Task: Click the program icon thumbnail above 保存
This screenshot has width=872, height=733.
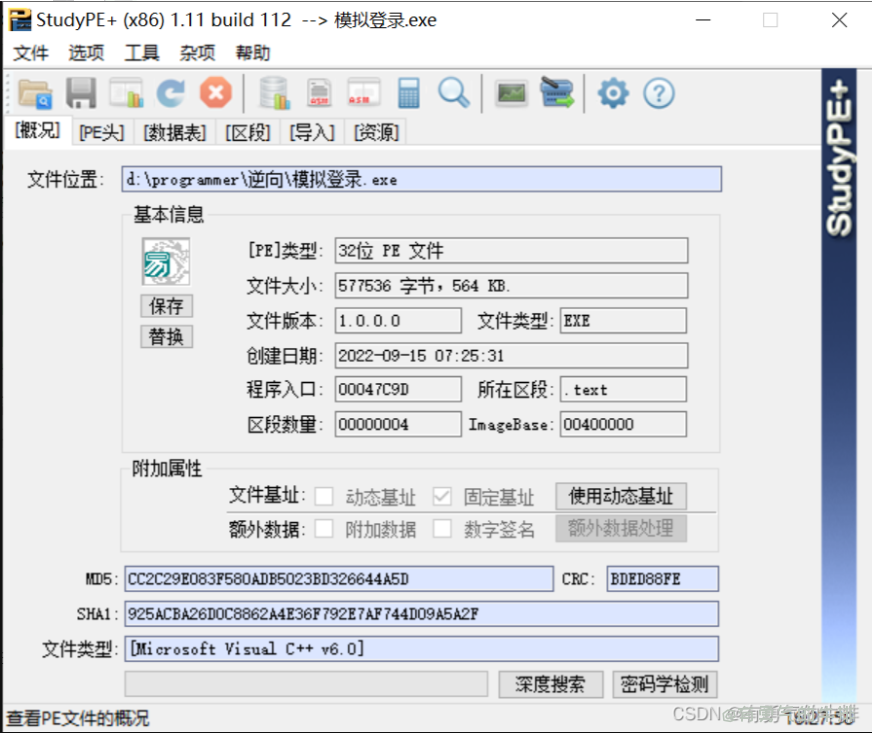Action: tap(166, 262)
